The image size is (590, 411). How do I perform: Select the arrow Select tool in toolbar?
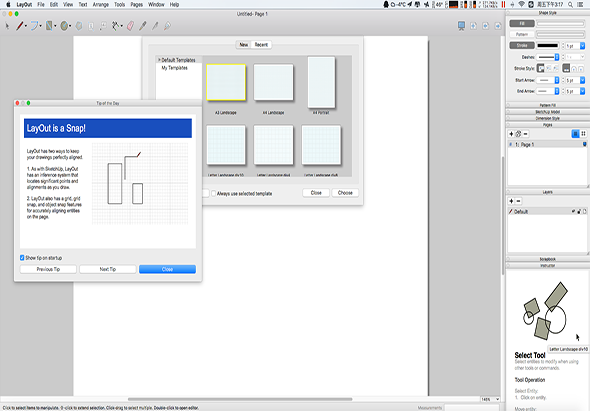7,26
